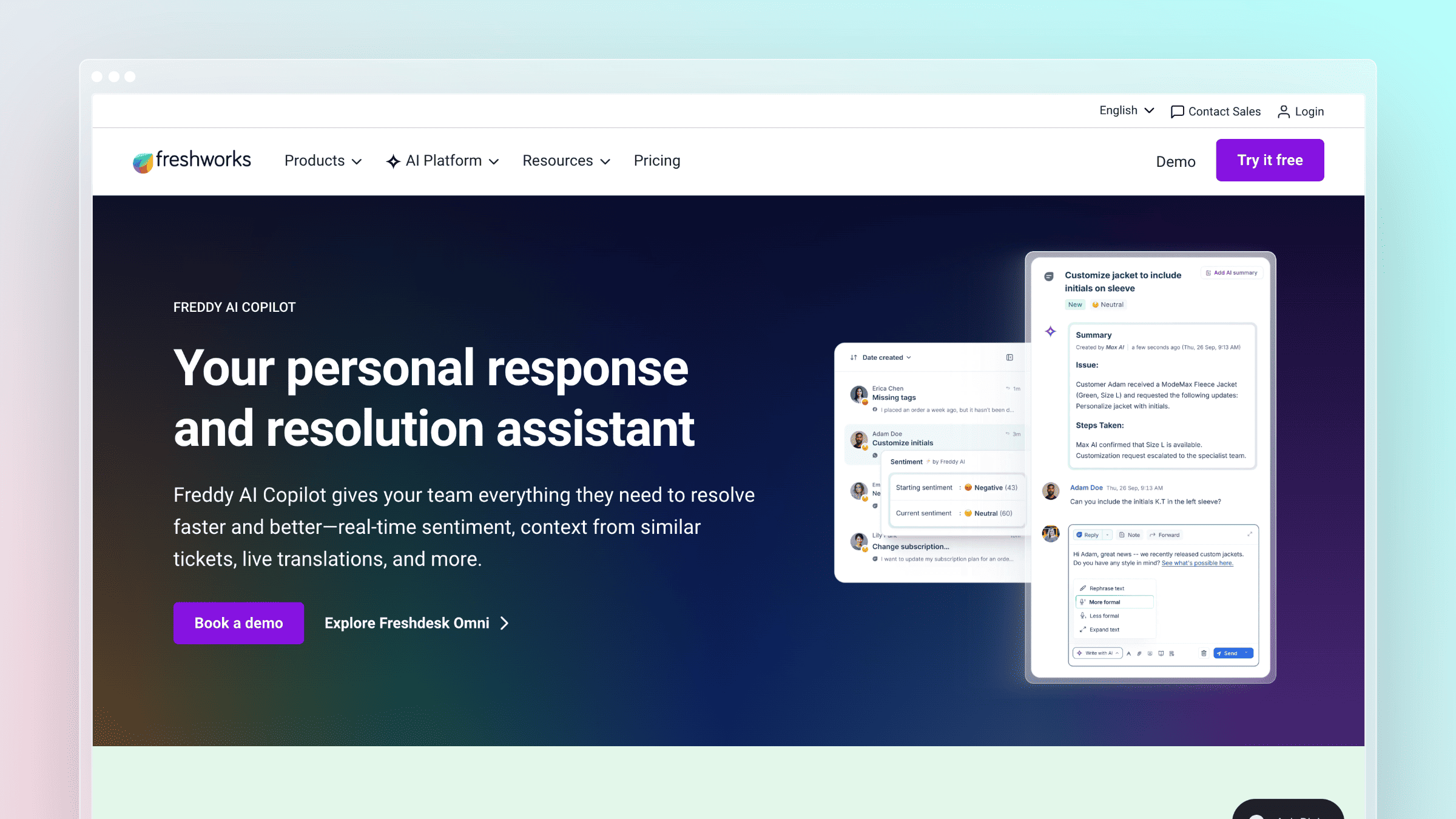Open the Pricing page
1456x819 pixels.
click(657, 161)
